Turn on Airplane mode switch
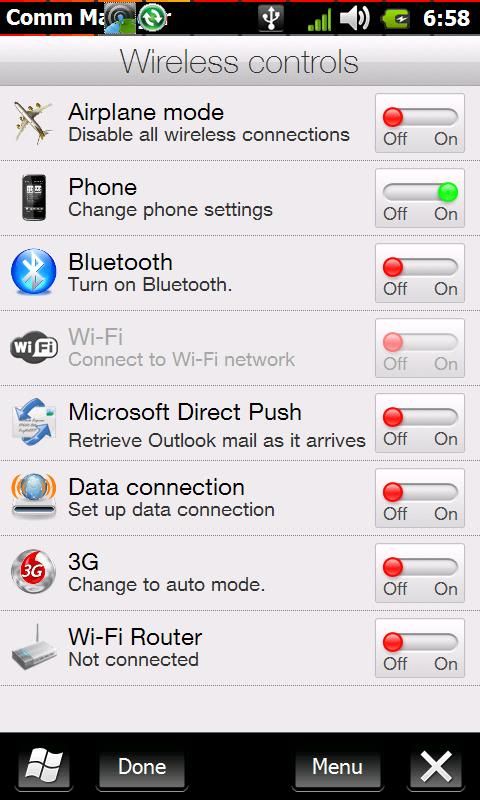 pyautogui.click(x=420, y=123)
